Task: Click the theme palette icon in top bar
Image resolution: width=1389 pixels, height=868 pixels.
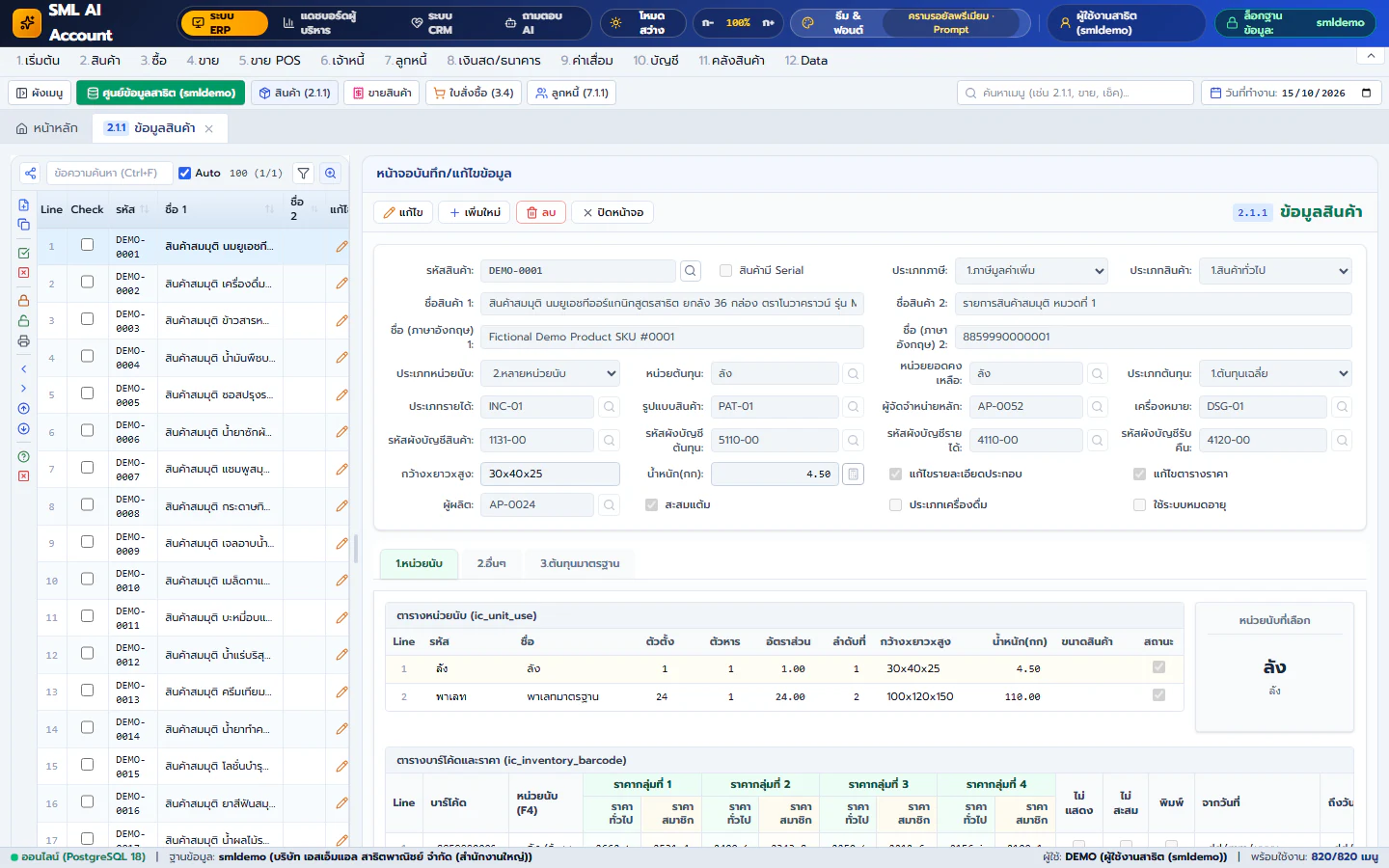Action: click(x=808, y=22)
